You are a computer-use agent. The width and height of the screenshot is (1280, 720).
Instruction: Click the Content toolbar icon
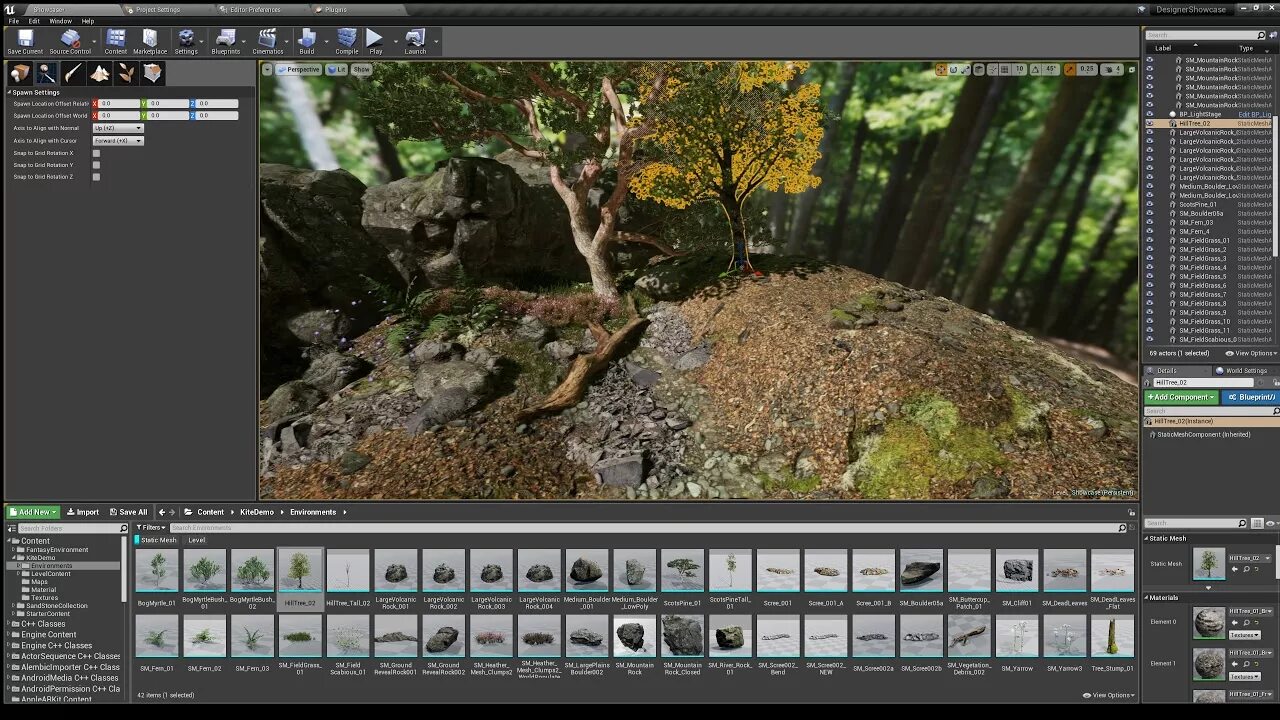click(116, 41)
